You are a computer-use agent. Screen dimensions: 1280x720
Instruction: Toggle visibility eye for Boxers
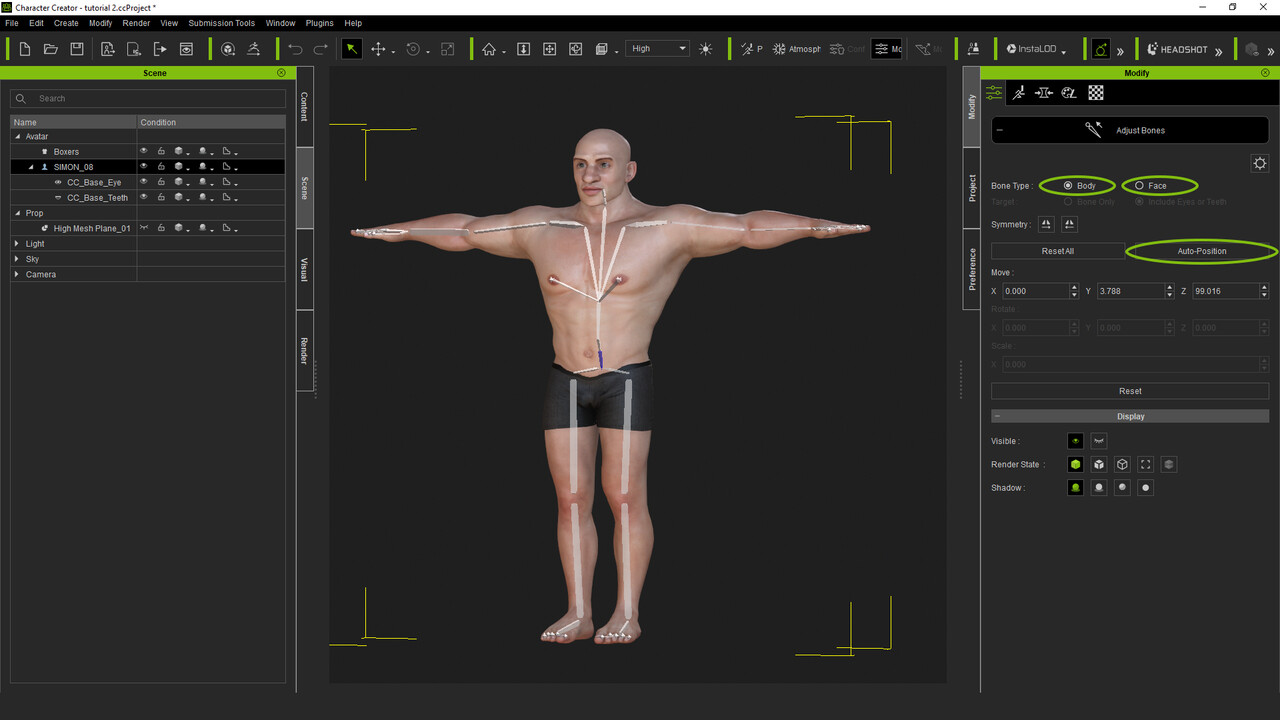tap(144, 151)
